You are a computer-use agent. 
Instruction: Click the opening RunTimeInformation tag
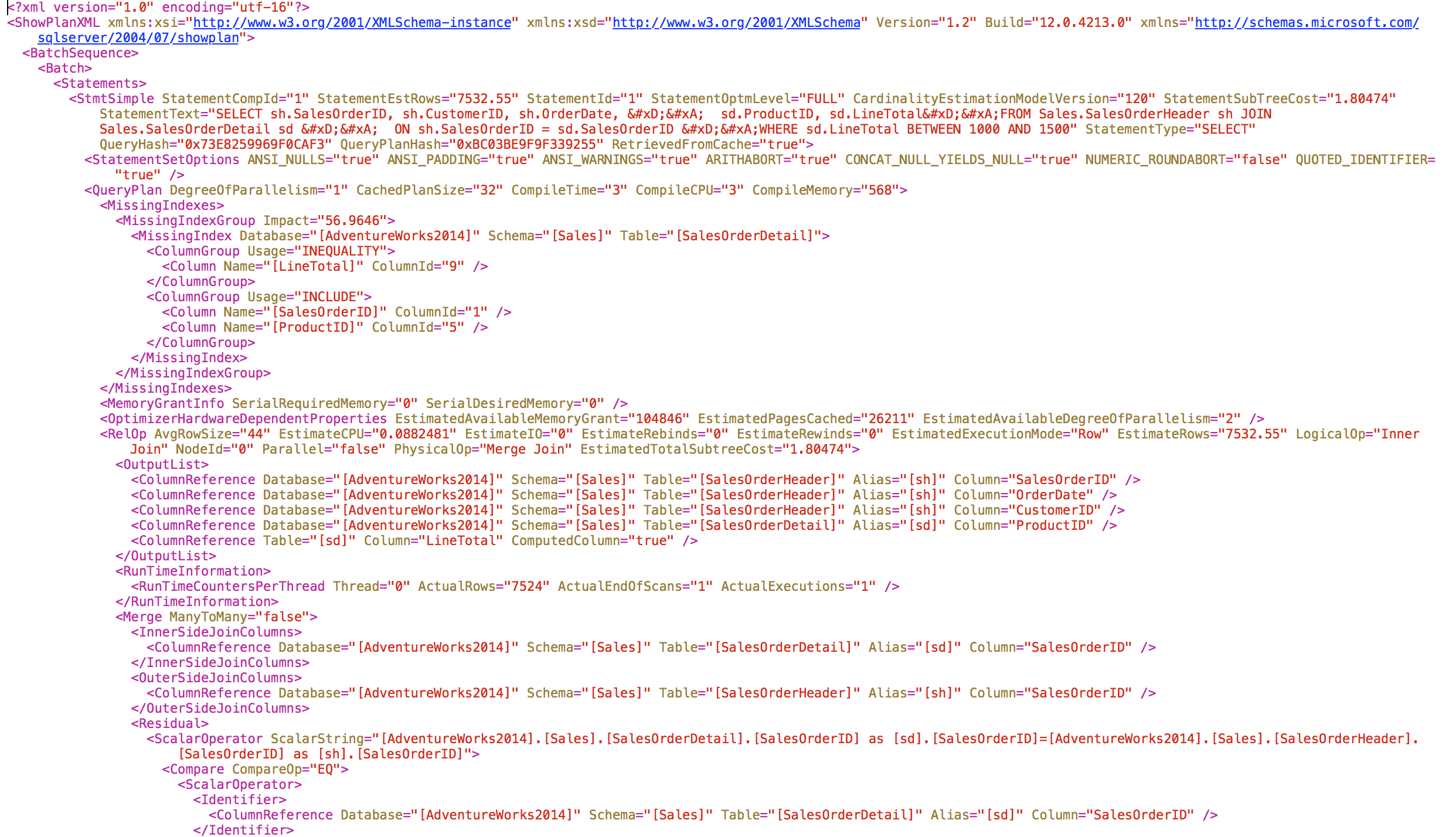[x=193, y=571]
